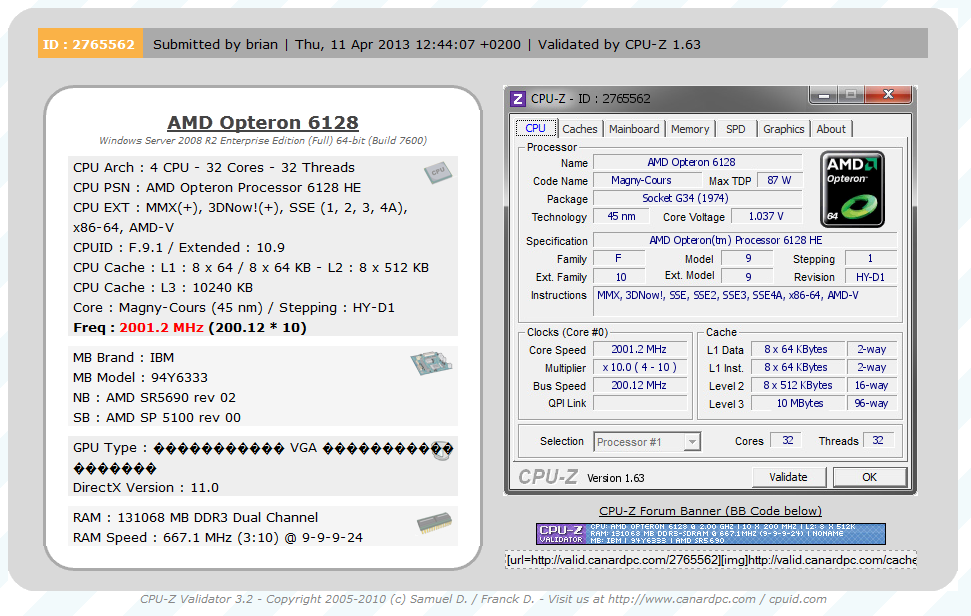The image size is (971, 616).
Task: Click the RAM : 131068 MB DDR3 line
Action: click(195, 518)
